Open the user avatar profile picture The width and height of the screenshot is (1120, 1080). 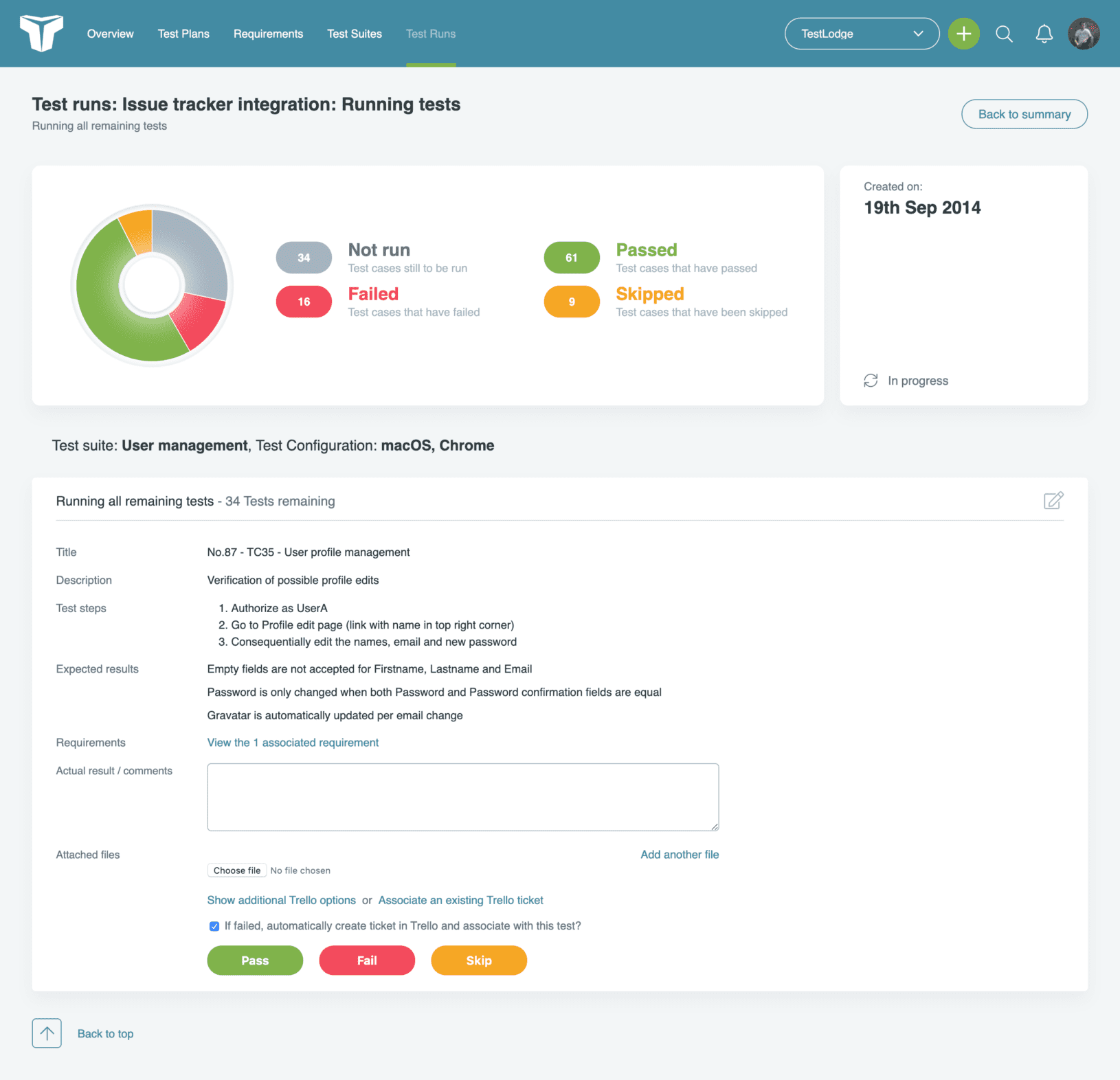(1084, 33)
